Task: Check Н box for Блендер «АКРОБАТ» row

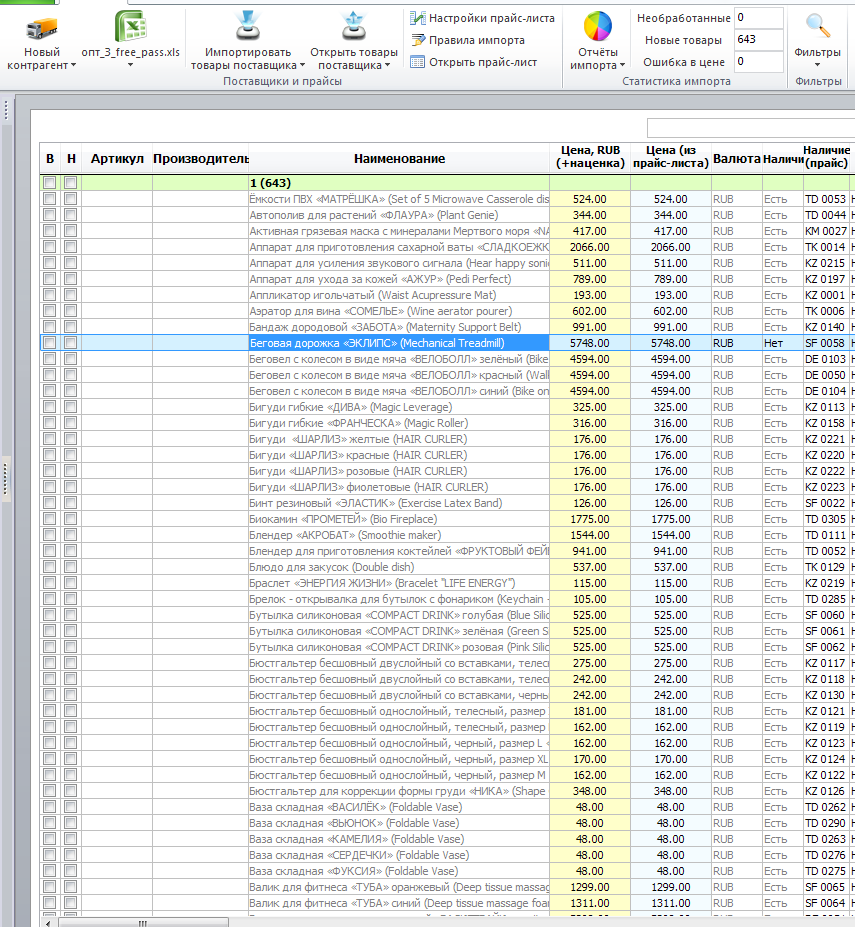Action: (x=71, y=535)
